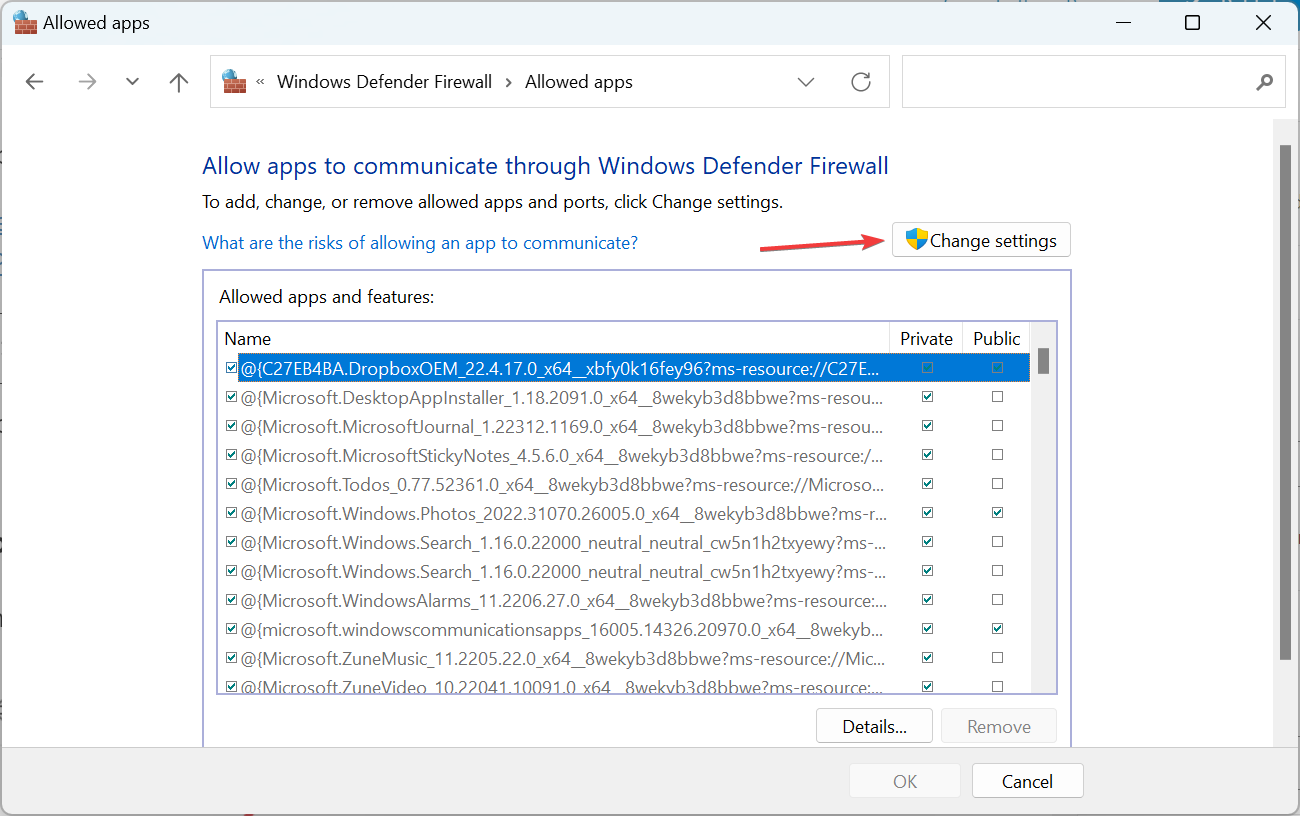The width and height of the screenshot is (1300, 816).
Task: Select Windows Defender Firewall breadcrumb
Action: pyautogui.click(x=384, y=82)
